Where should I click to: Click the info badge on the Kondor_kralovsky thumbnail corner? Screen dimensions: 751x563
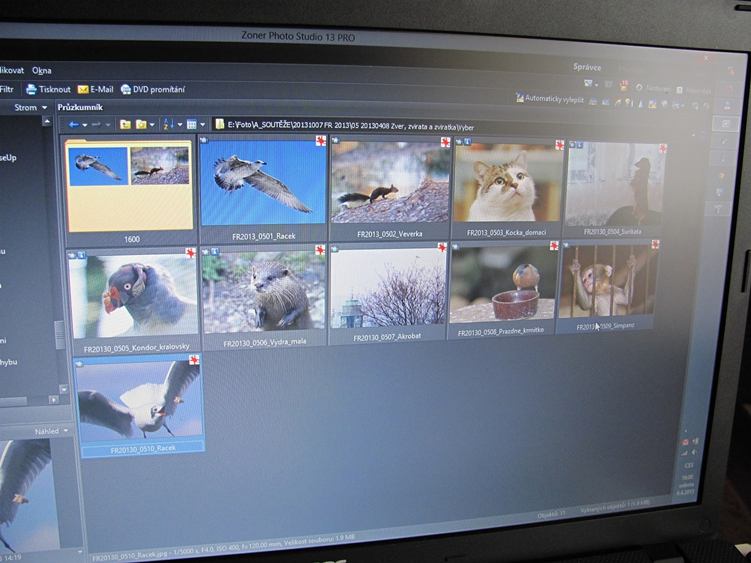pyautogui.click(x=81, y=255)
